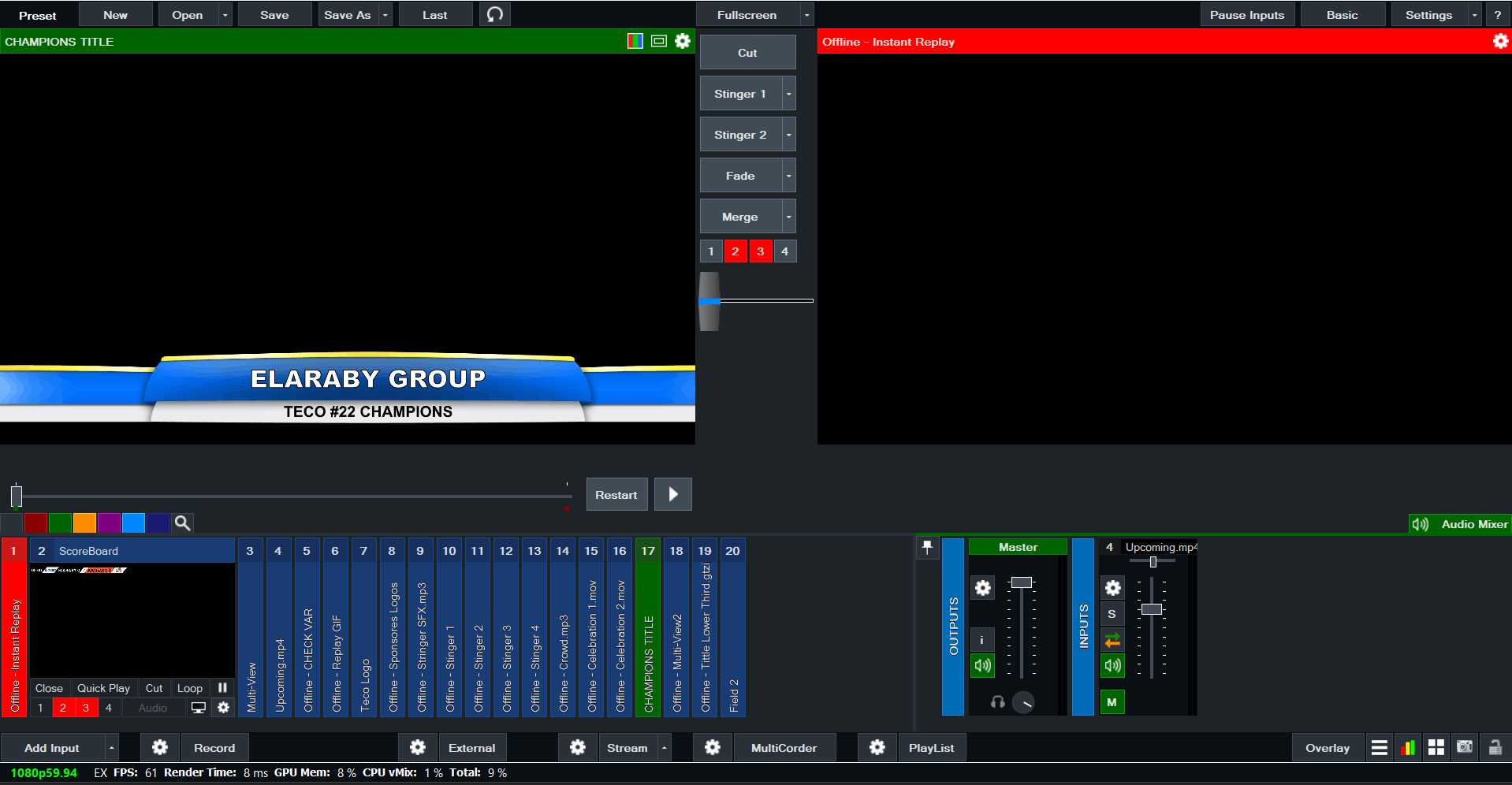Expand Fade transition dropdown
Screen dimensions: 1512x785
click(x=789, y=176)
